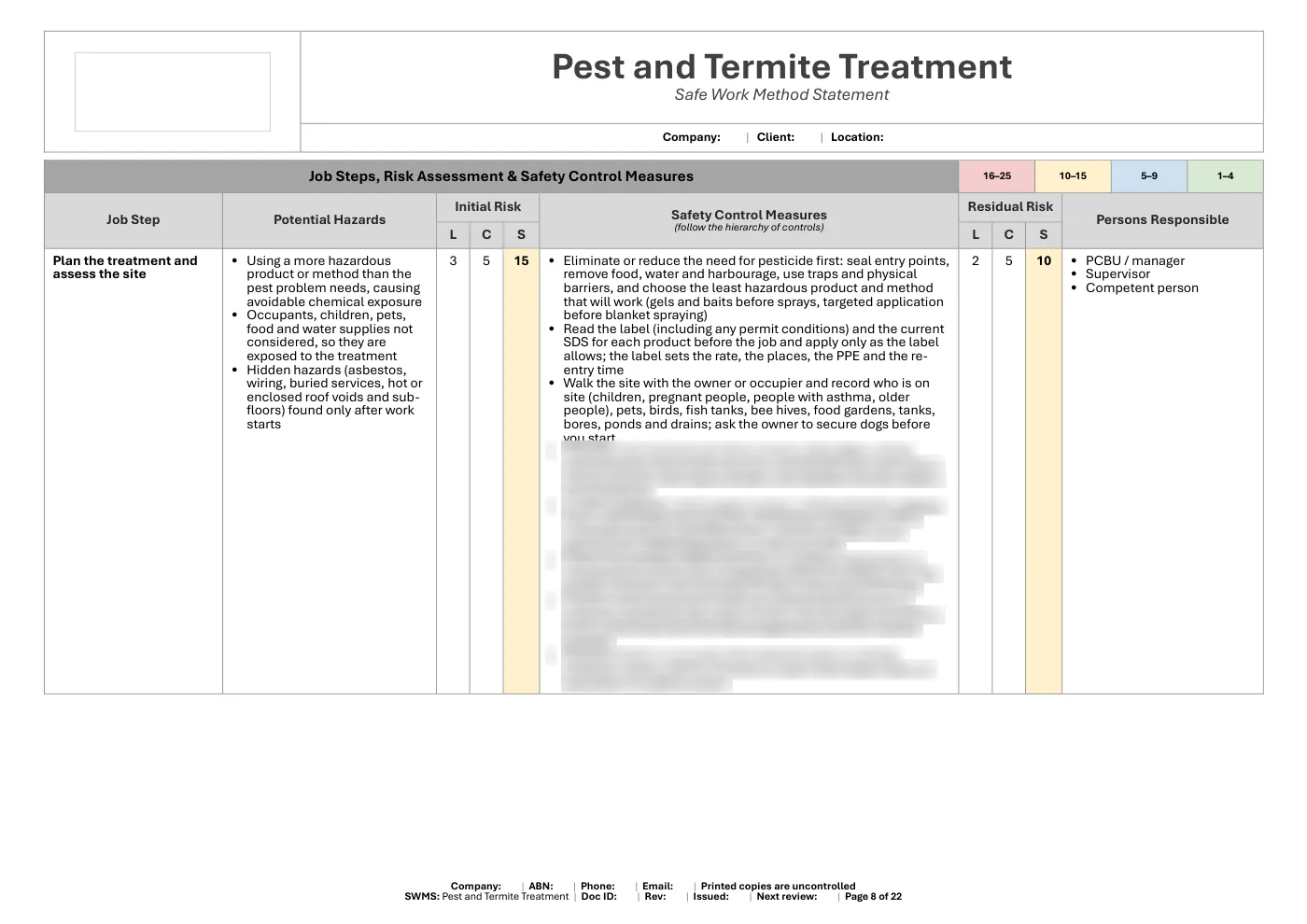This screenshot has height=924, width=1307.
Task: Click the "Job Steps, Risk Assessment & Safety Control Measures" heading
Action: [501, 176]
